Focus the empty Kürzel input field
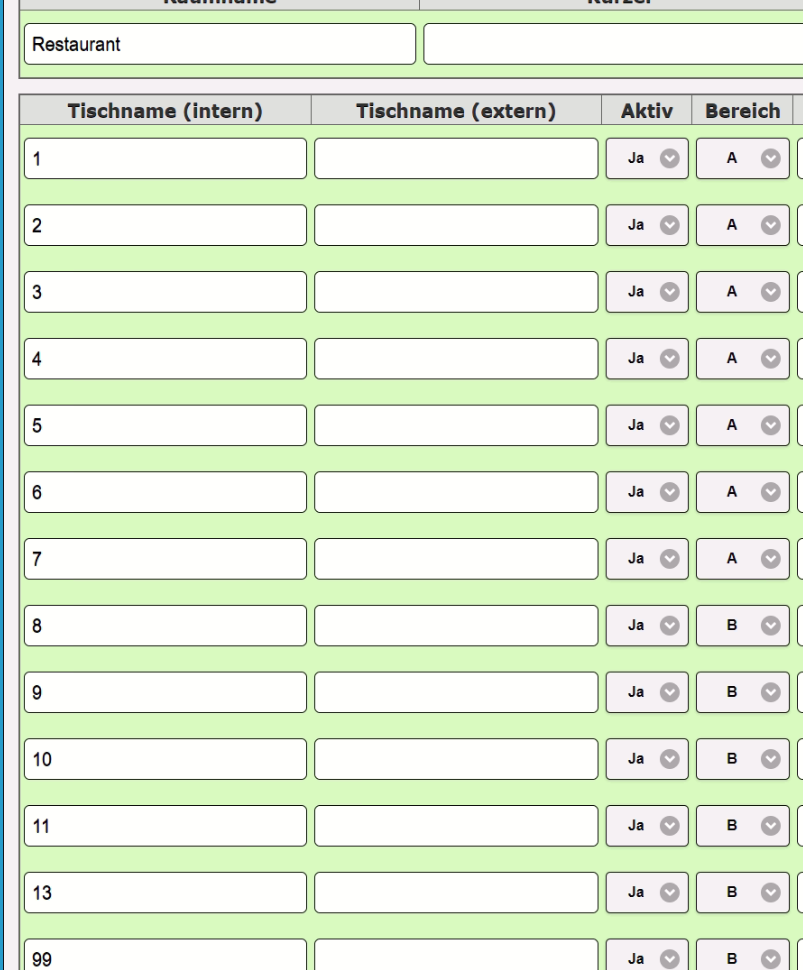Screen dimensions: 803x970 [x=612, y=44]
